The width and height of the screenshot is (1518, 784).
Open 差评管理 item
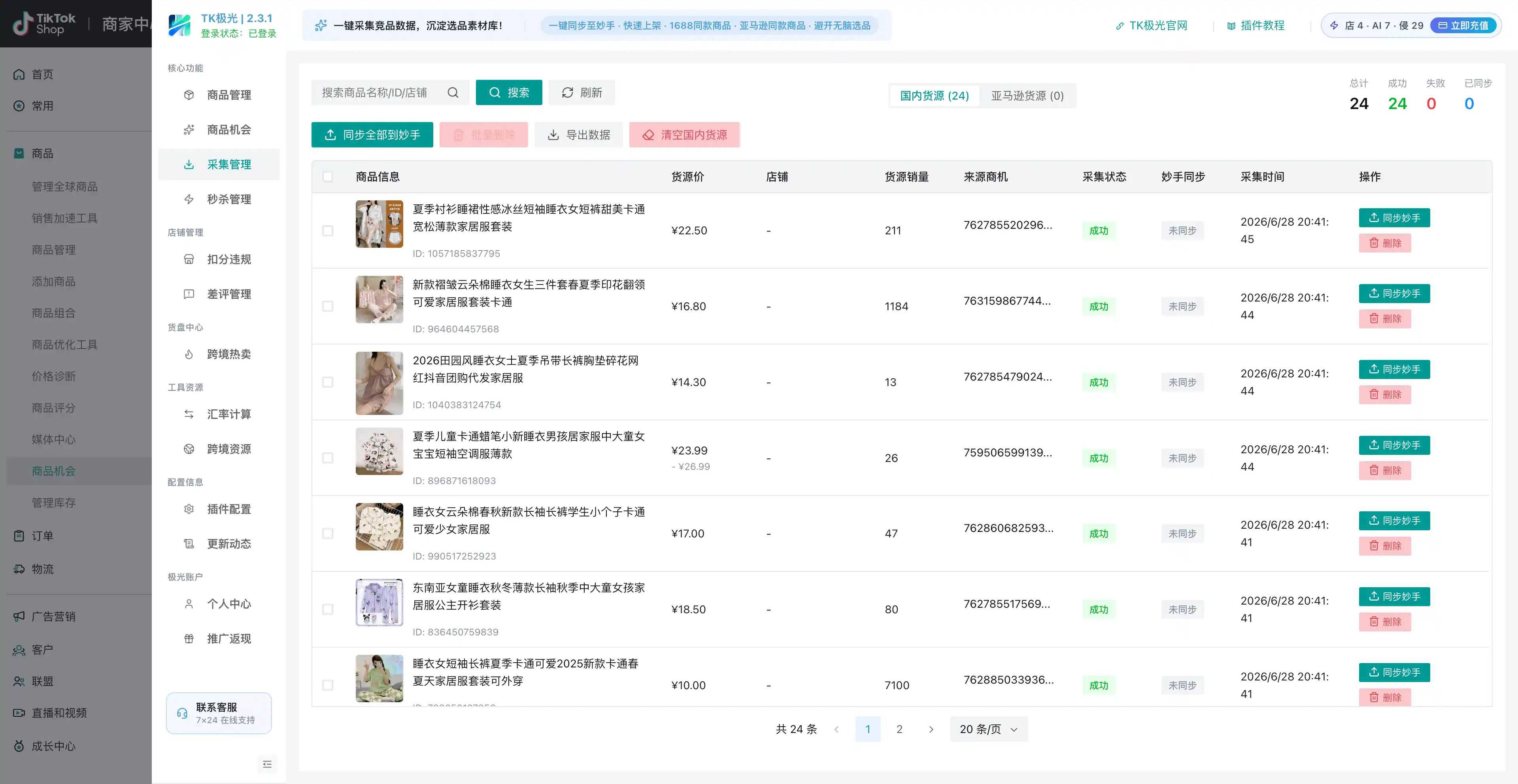pos(218,294)
